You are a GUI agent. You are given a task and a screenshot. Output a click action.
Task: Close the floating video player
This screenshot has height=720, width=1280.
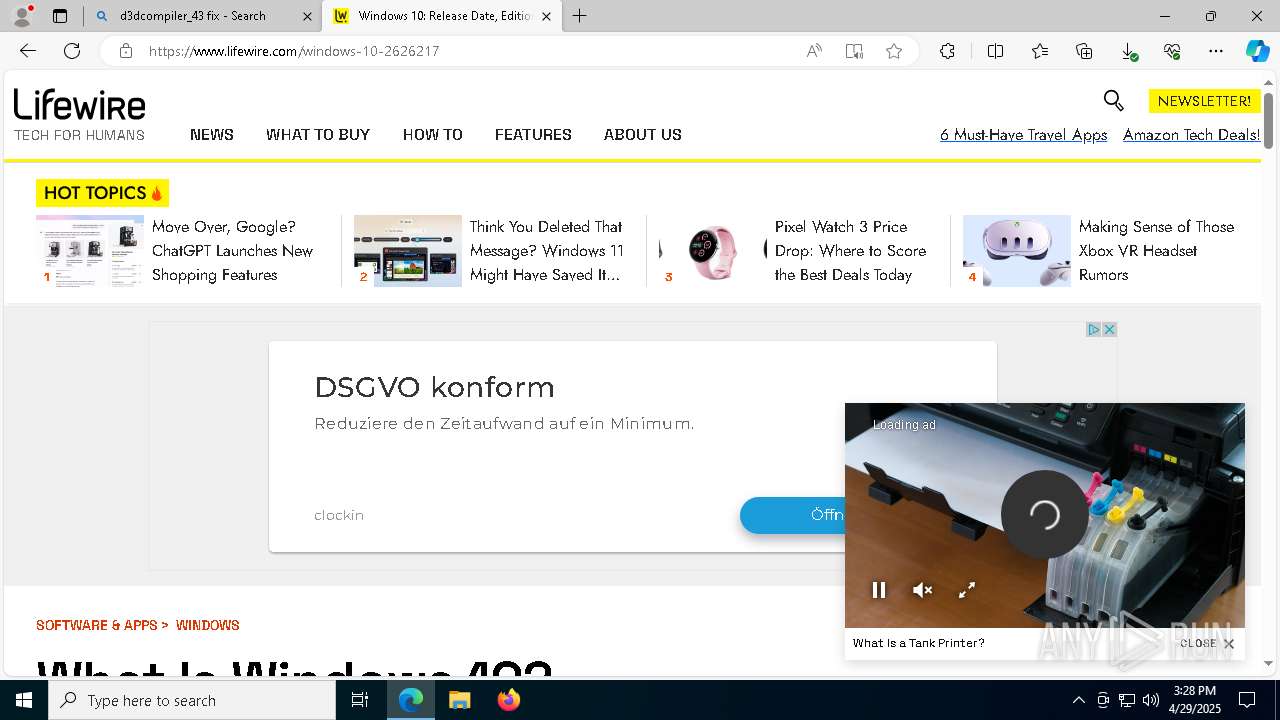pyautogui.click(x=1208, y=644)
